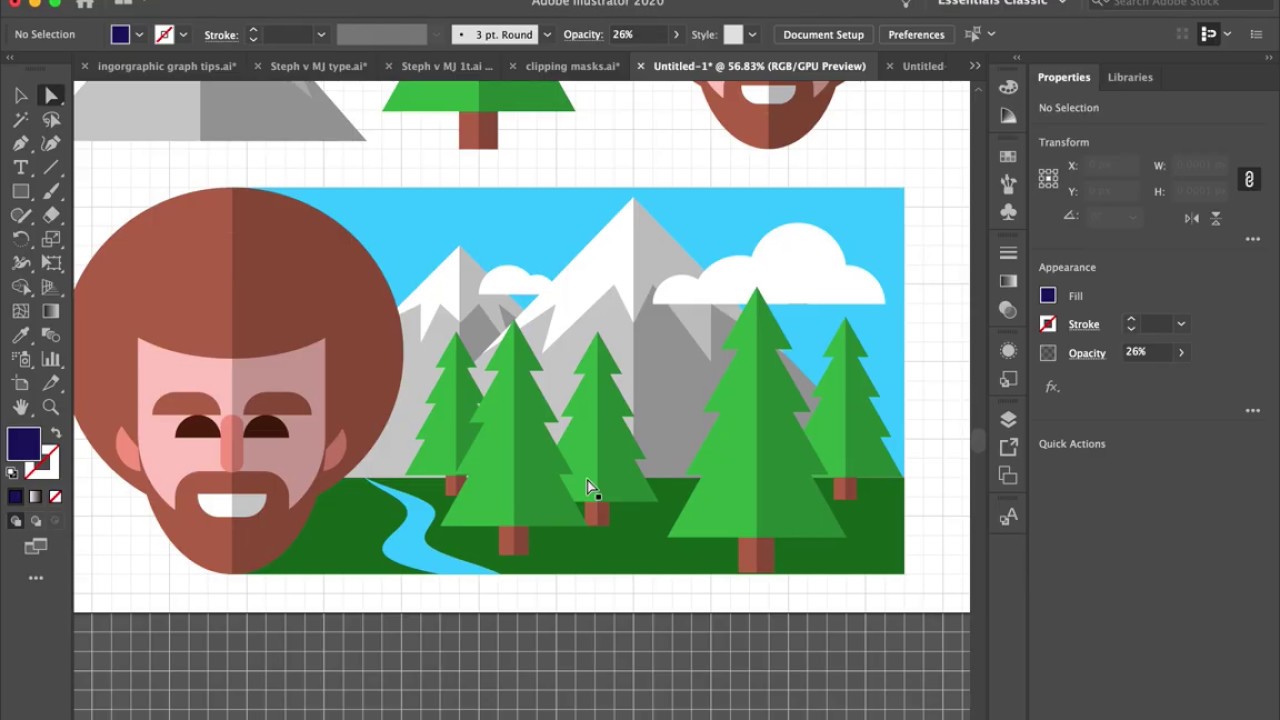Screen dimensions: 1280x720
Task: Click the Preferences button
Action: [x=916, y=35]
